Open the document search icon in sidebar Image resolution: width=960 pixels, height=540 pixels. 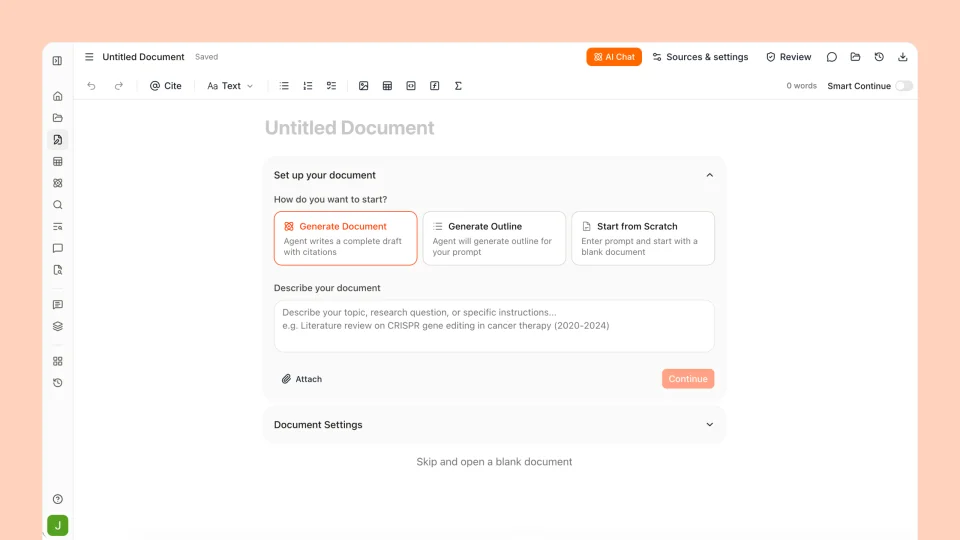tap(58, 270)
